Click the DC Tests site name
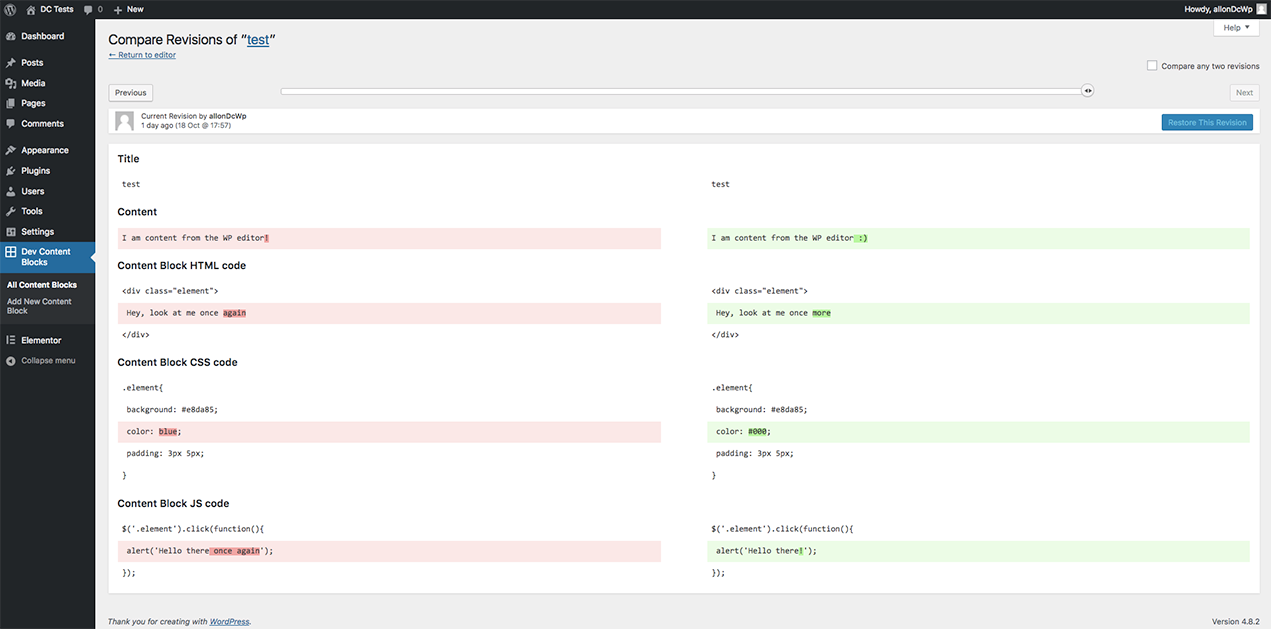Image resolution: width=1271 pixels, height=629 pixels. (x=57, y=9)
